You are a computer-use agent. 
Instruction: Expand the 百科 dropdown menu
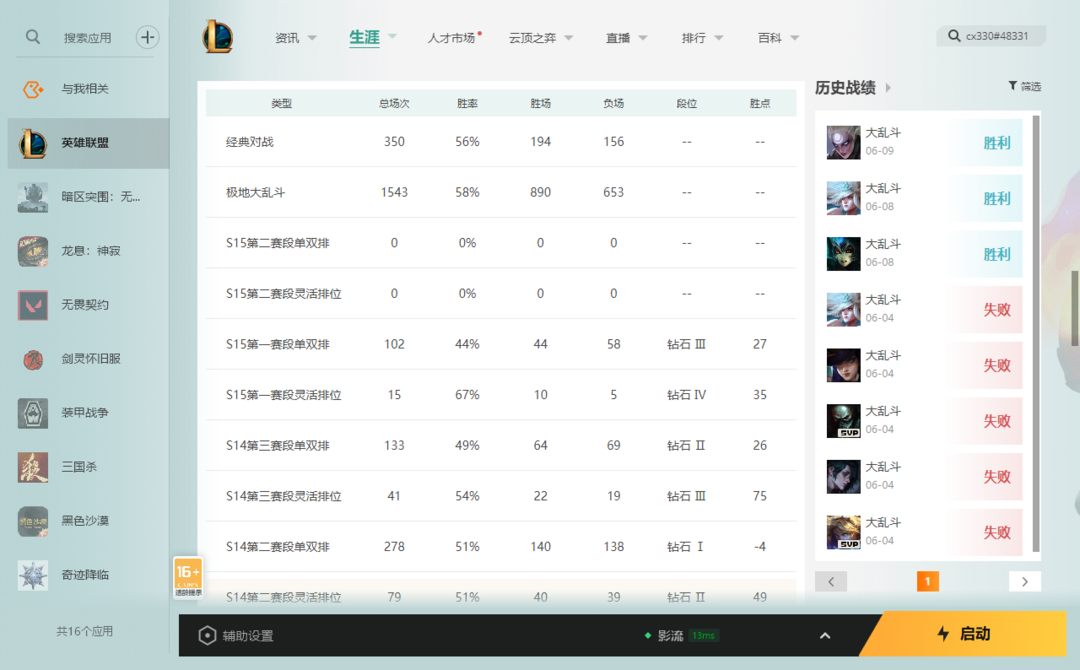pos(794,38)
